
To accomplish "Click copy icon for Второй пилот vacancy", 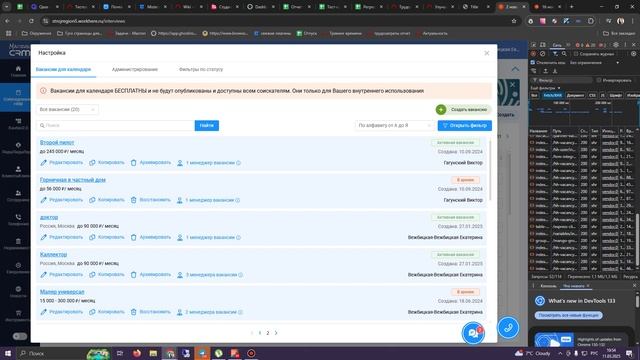I will [92, 163].
